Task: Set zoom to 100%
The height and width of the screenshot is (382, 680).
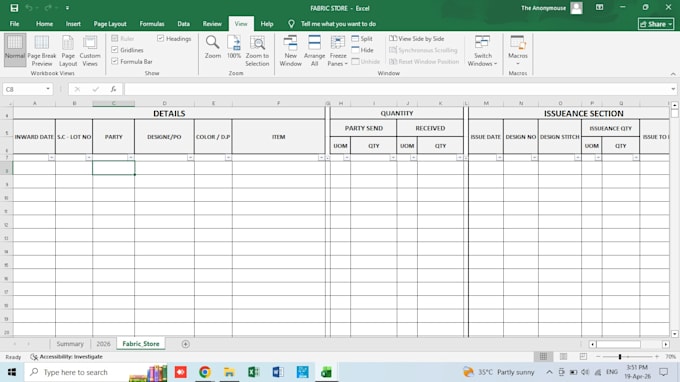Action: tap(234, 47)
